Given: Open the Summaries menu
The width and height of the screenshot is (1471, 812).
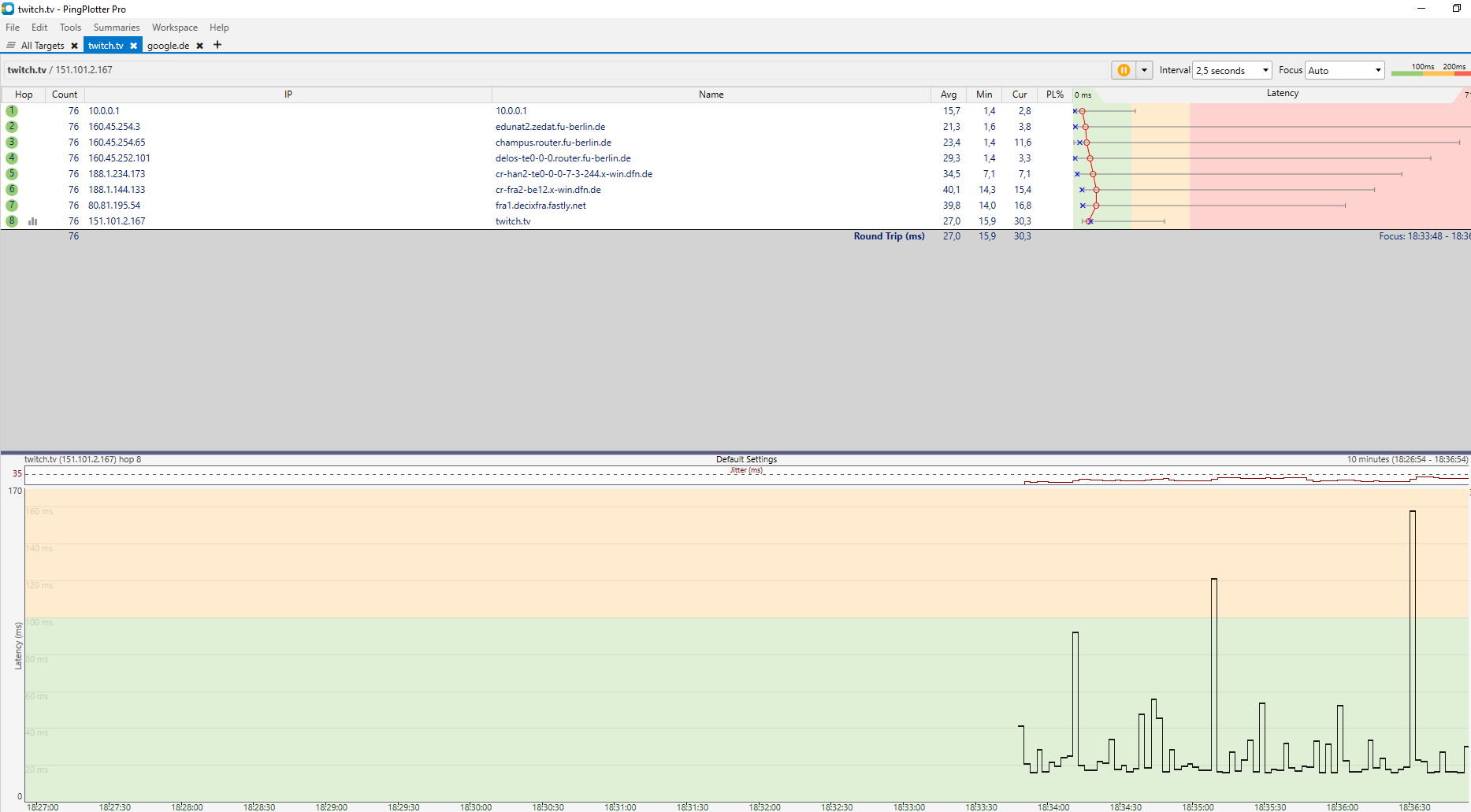Looking at the screenshot, I should [x=116, y=28].
